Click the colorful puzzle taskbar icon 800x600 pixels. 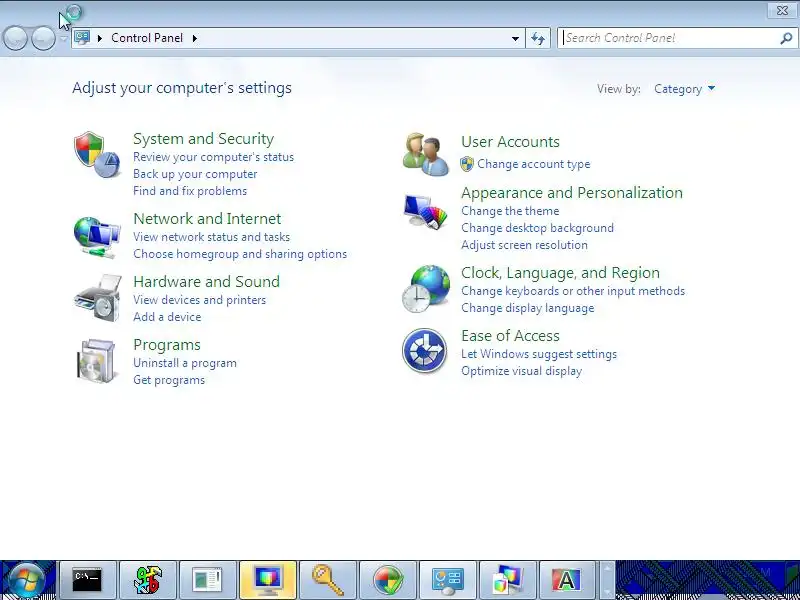coord(148,580)
